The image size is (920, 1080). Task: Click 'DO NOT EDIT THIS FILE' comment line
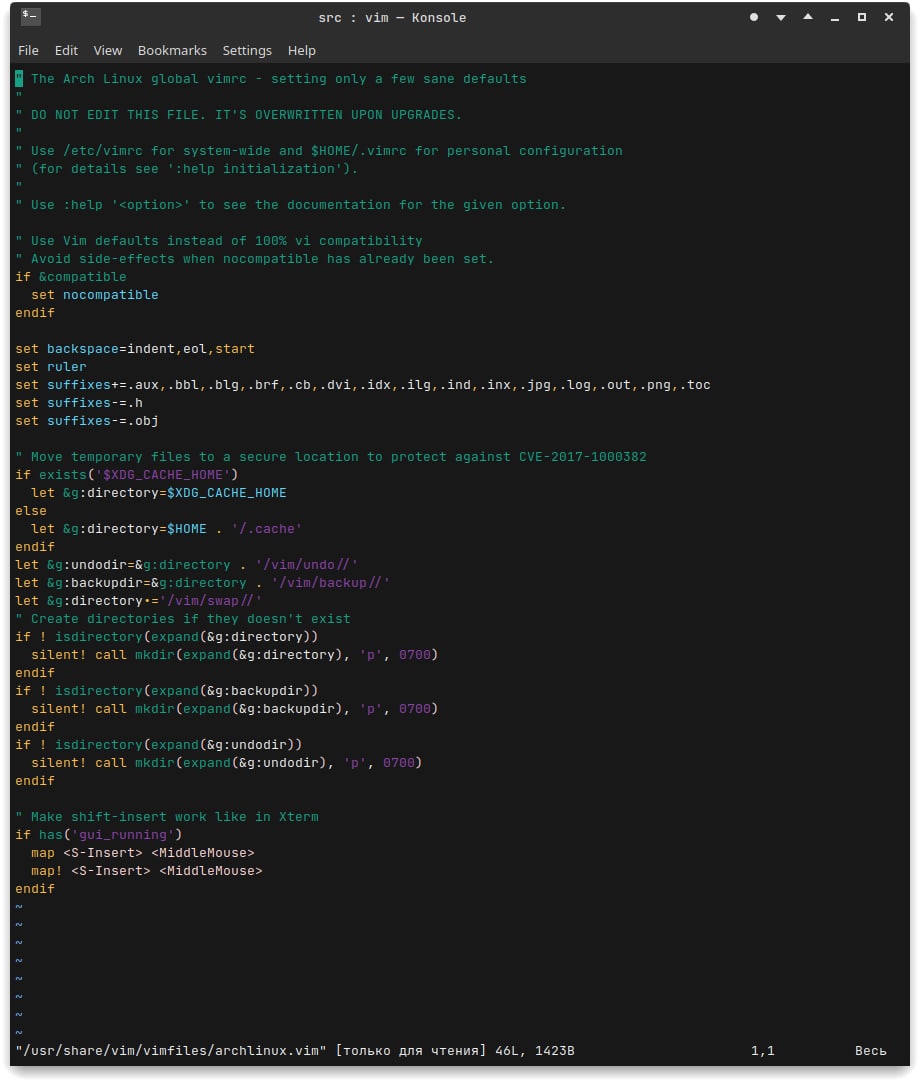239,115
